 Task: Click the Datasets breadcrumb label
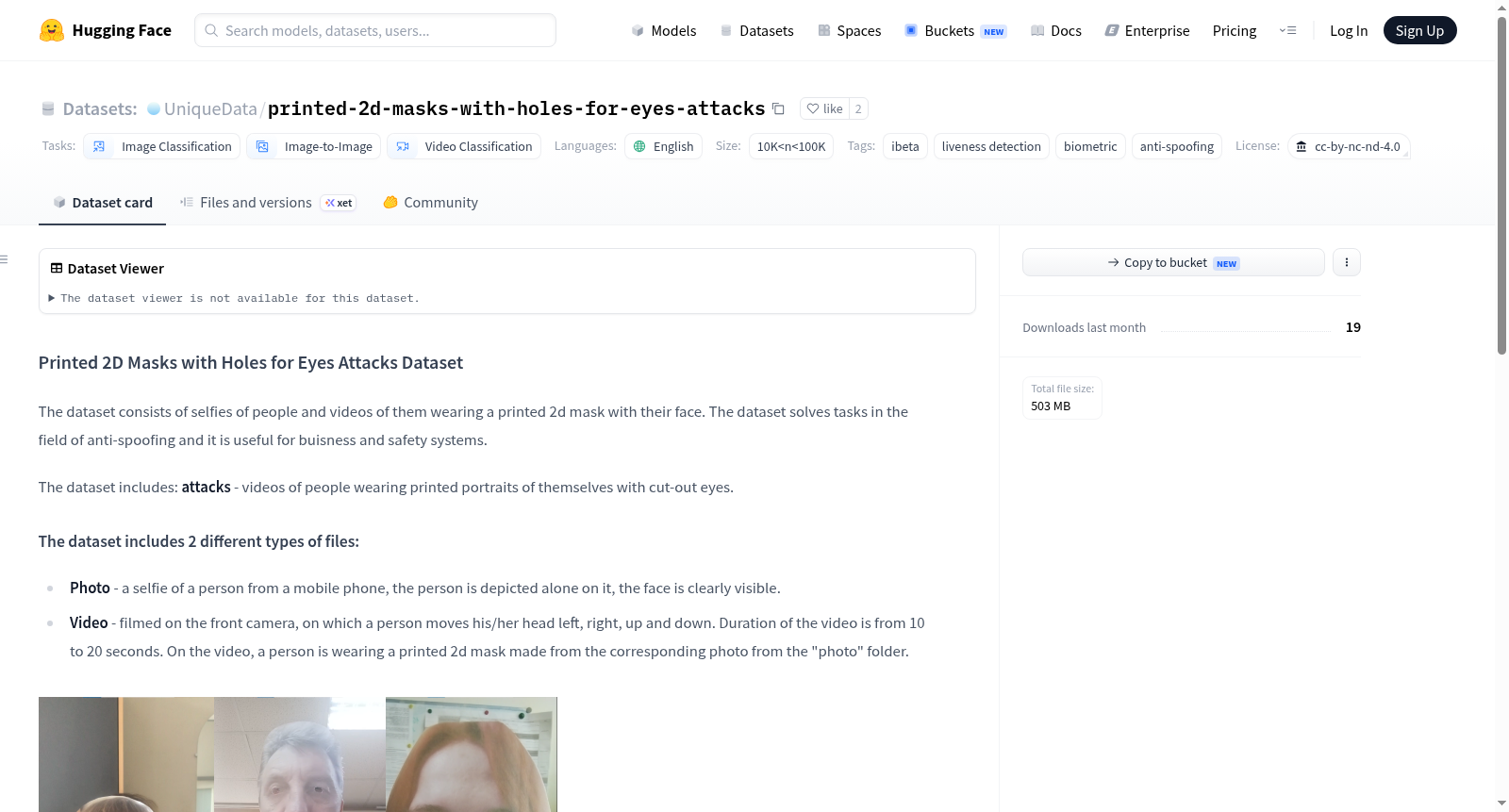(x=100, y=108)
